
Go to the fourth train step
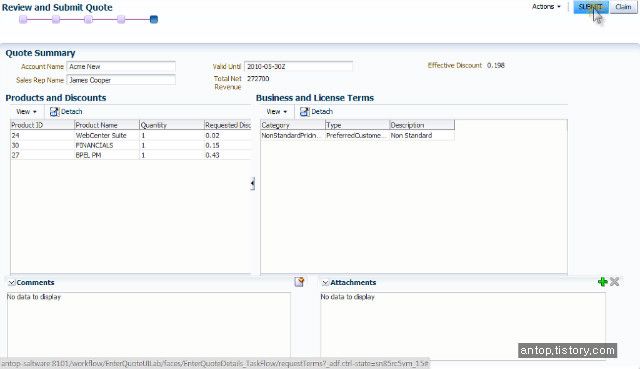pyautogui.click(x=121, y=19)
